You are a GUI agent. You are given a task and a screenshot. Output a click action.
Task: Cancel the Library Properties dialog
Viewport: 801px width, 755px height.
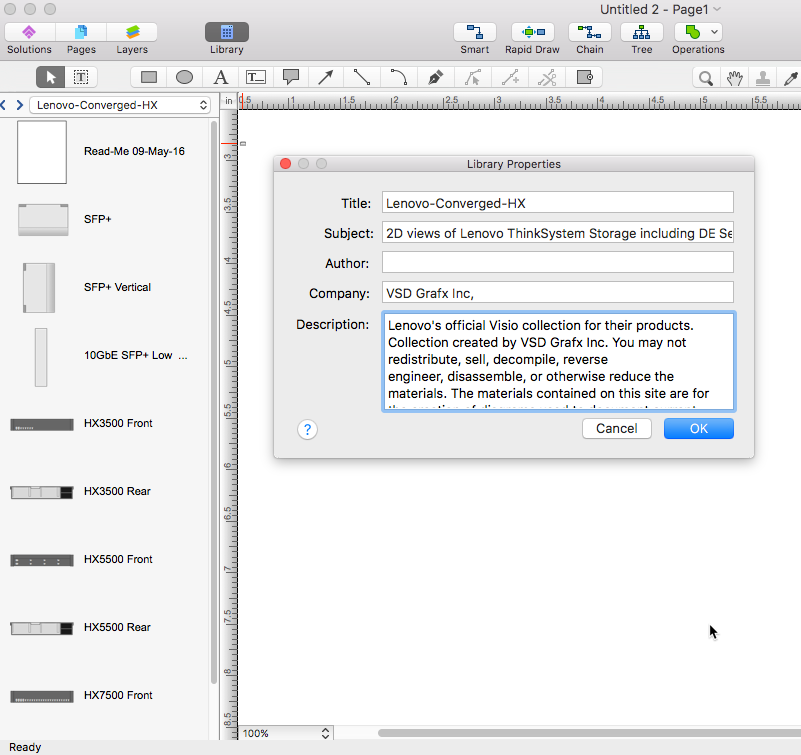(617, 429)
